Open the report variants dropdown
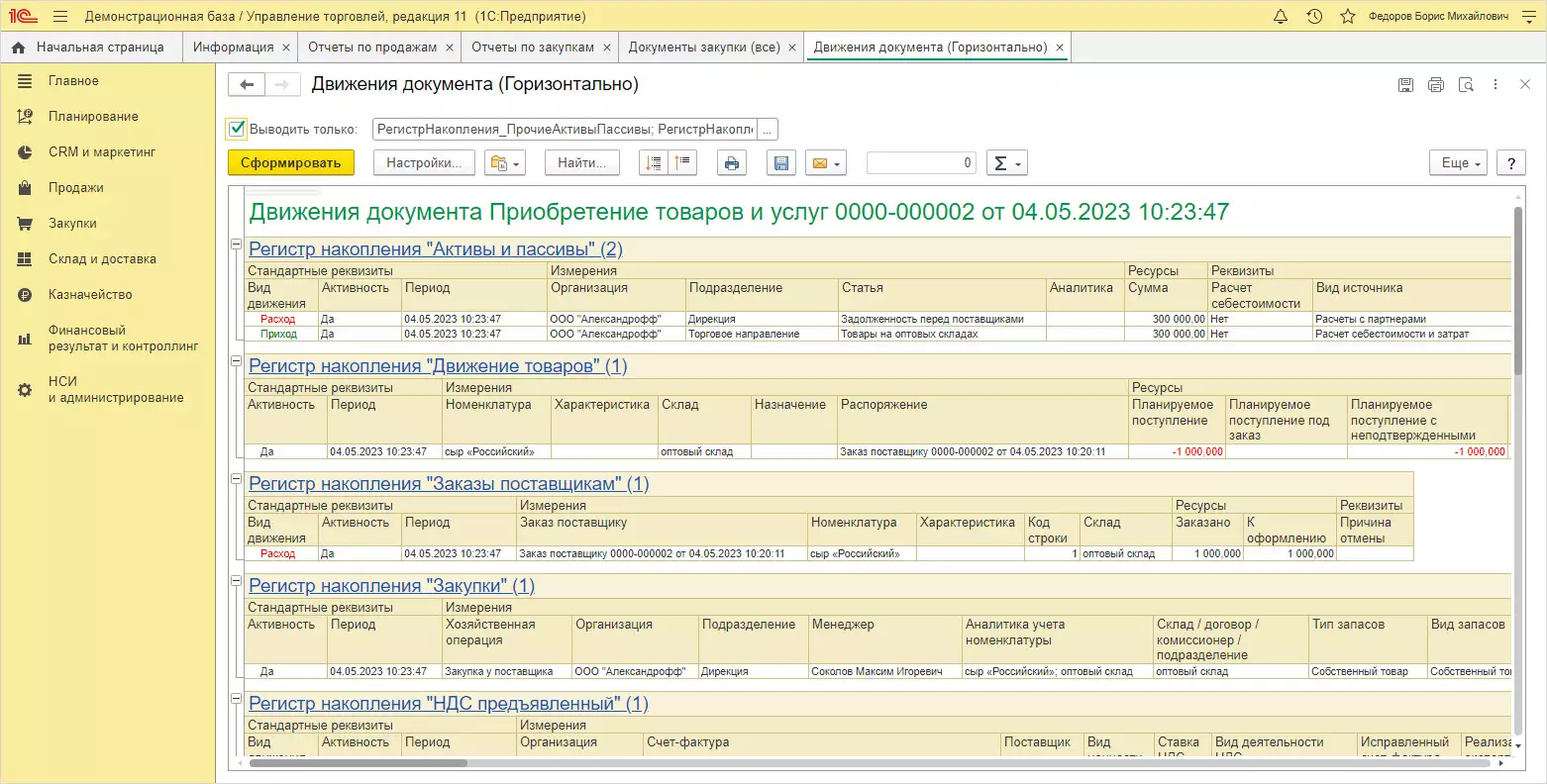1547x784 pixels. tap(504, 163)
